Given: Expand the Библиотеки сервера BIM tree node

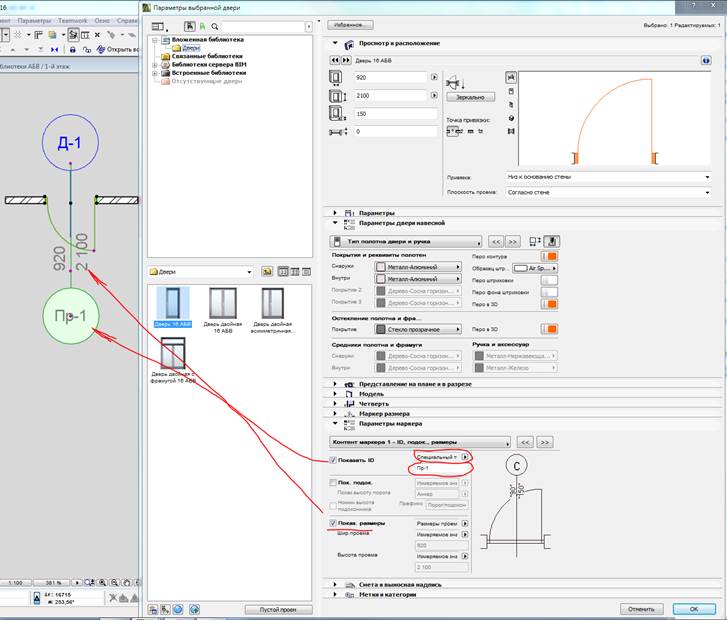Looking at the screenshot, I should (x=155, y=64).
